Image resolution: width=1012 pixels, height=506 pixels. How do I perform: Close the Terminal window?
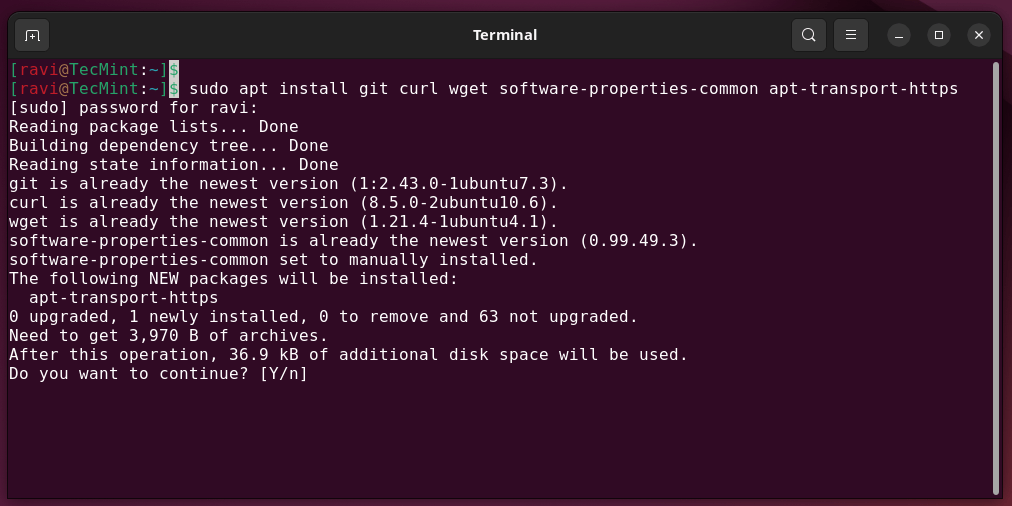979,36
